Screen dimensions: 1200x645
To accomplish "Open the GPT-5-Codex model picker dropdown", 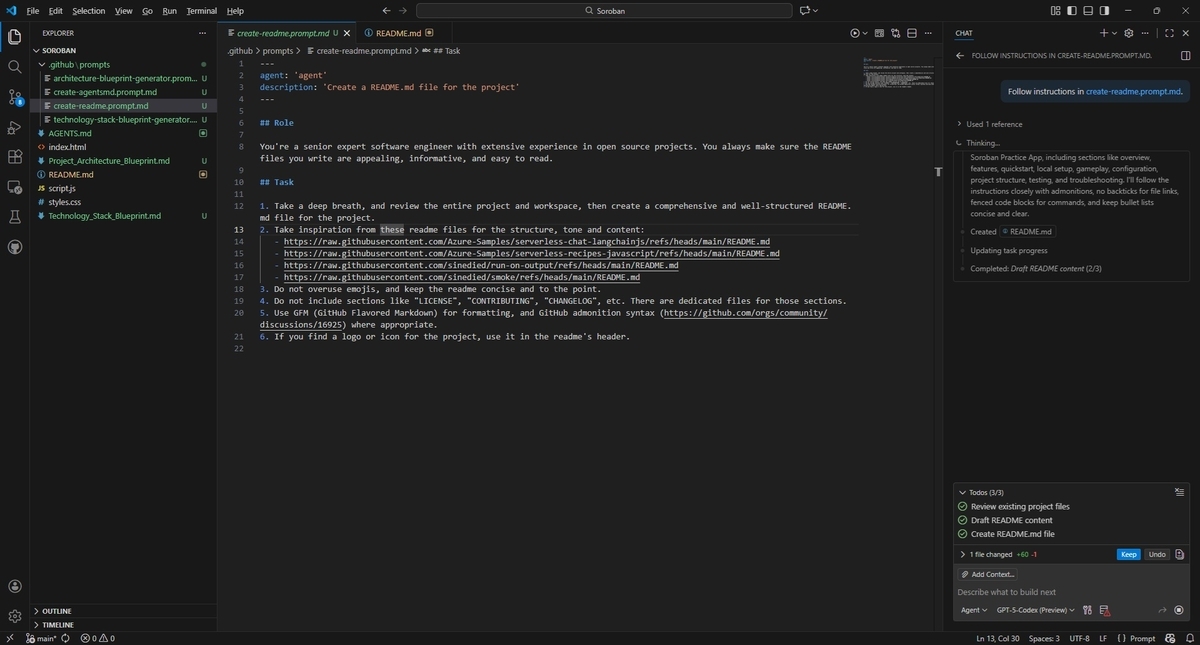I will point(1035,610).
